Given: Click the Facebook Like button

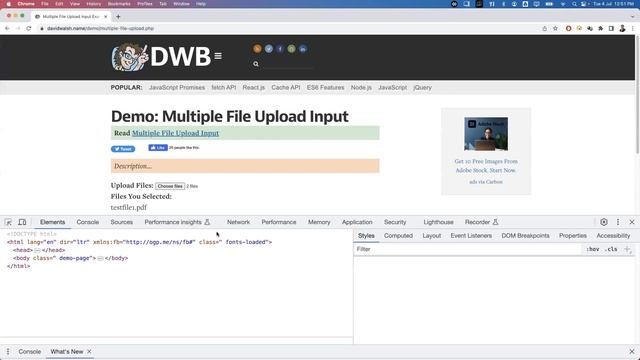Looking at the screenshot, I should click(x=158, y=148).
